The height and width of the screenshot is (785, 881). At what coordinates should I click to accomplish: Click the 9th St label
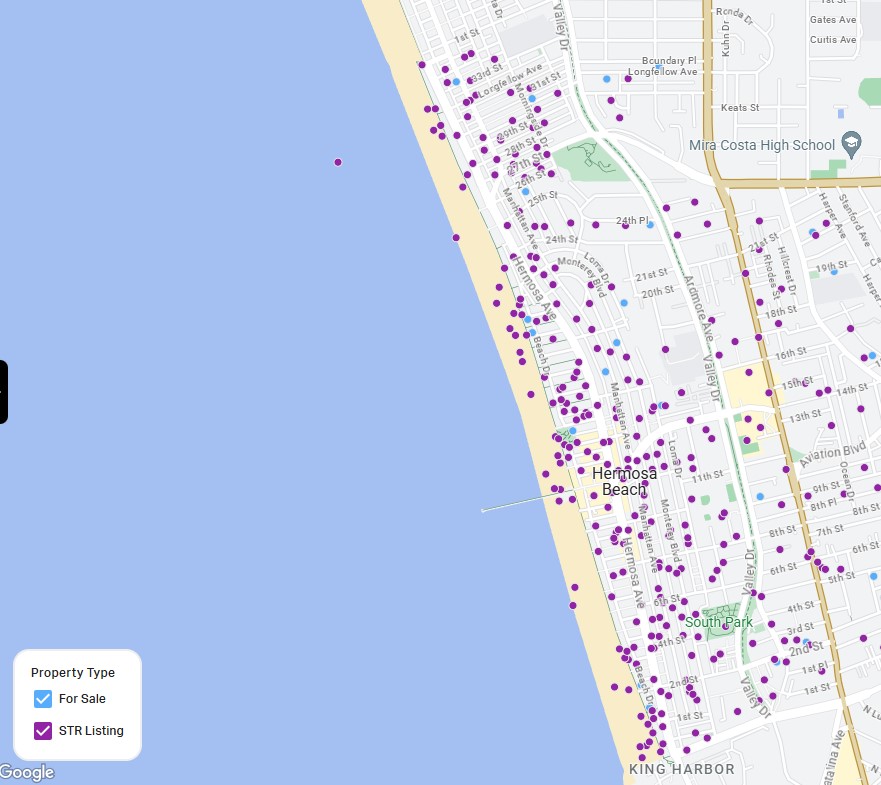(x=828, y=487)
